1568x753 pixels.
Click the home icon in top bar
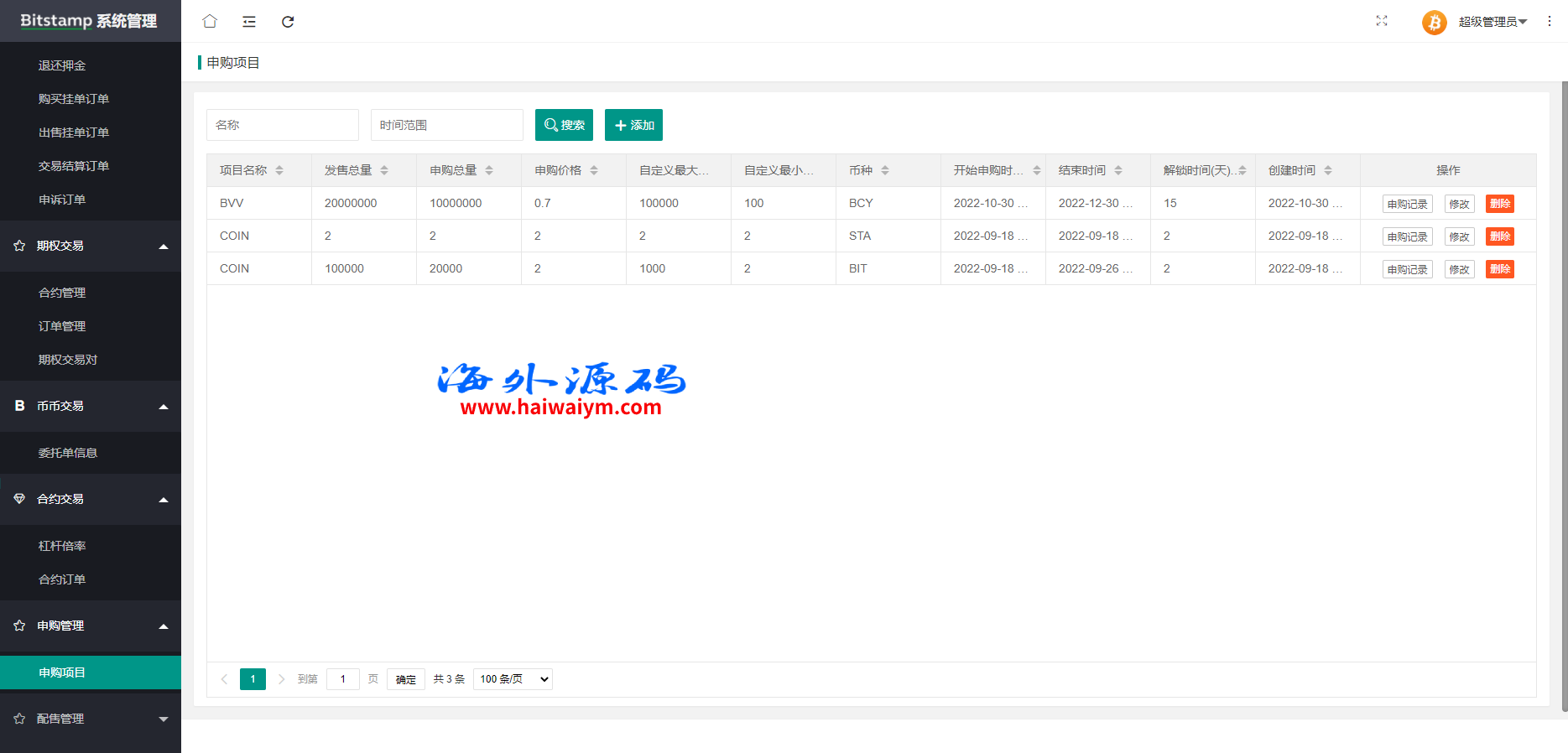pyautogui.click(x=210, y=22)
